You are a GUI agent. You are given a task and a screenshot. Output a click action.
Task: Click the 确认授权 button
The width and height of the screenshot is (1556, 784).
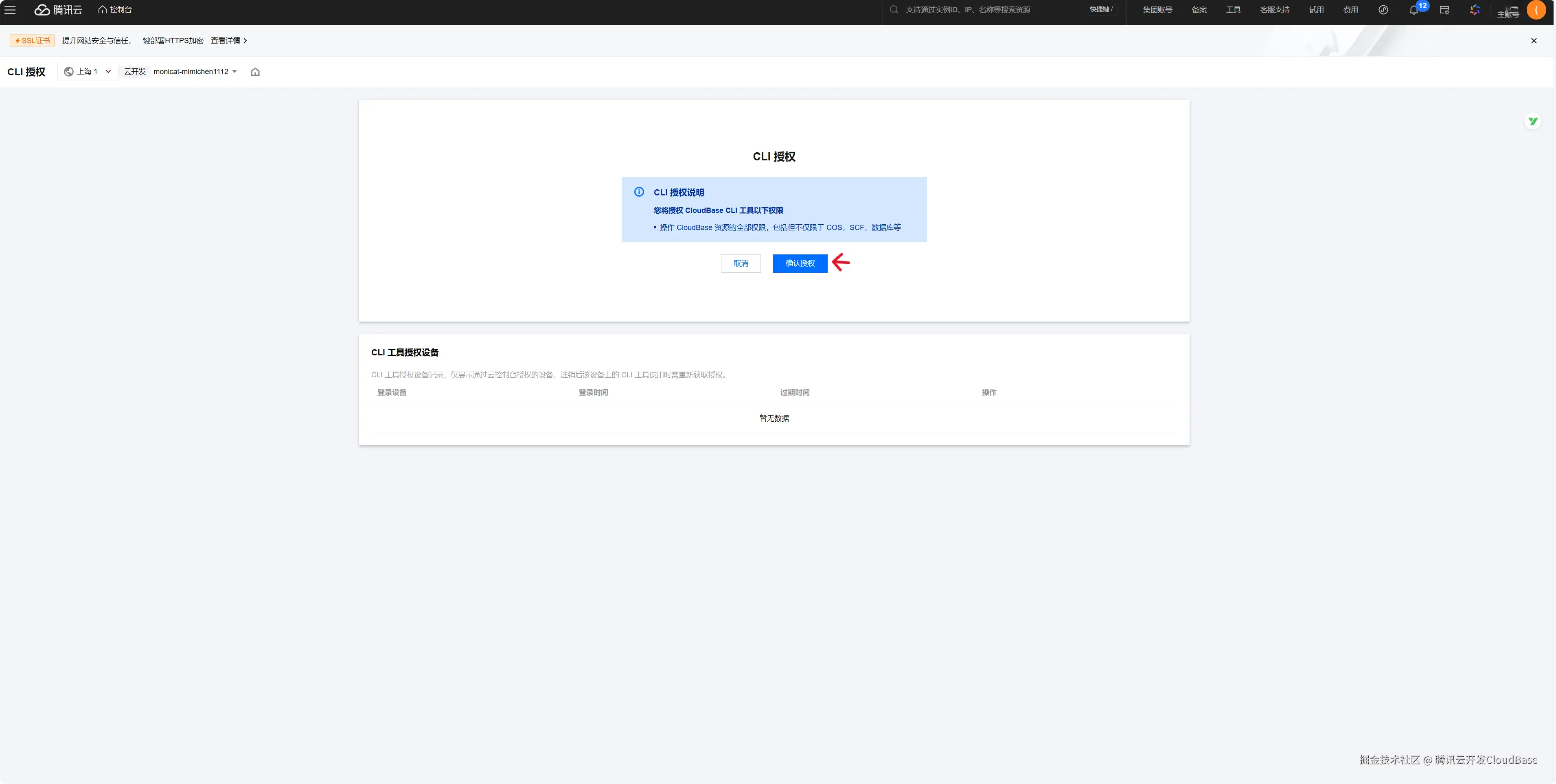click(800, 263)
